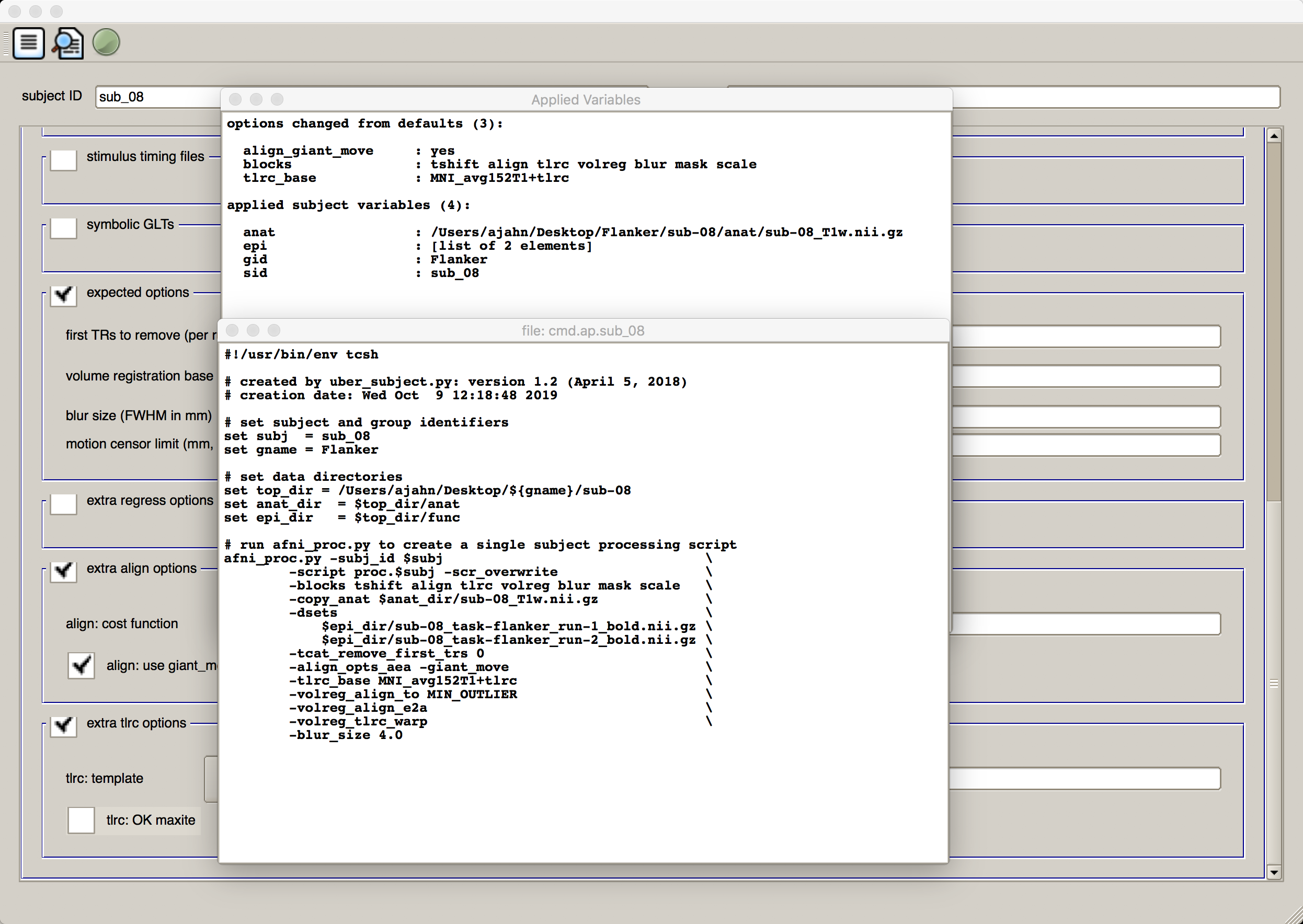The width and height of the screenshot is (1303, 924).
Task: Click the 'align_giant_move' line in Applied Variables
Action: (349, 151)
